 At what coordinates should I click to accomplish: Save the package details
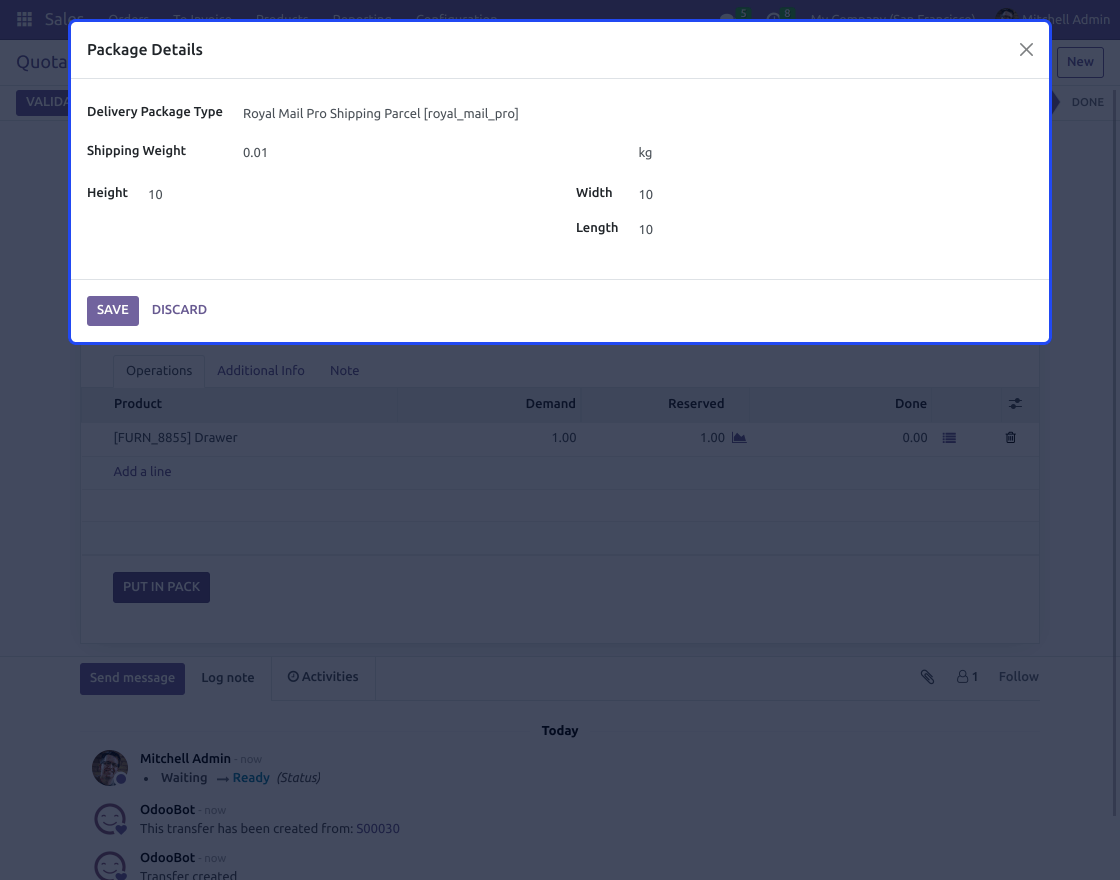113,311
